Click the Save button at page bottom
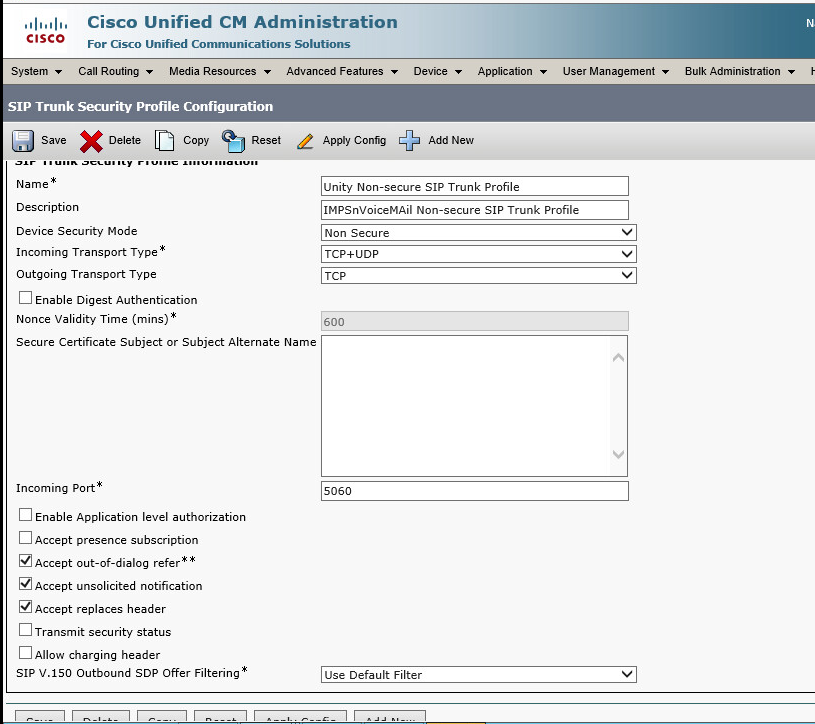The image size is (815, 724). tap(38, 717)
